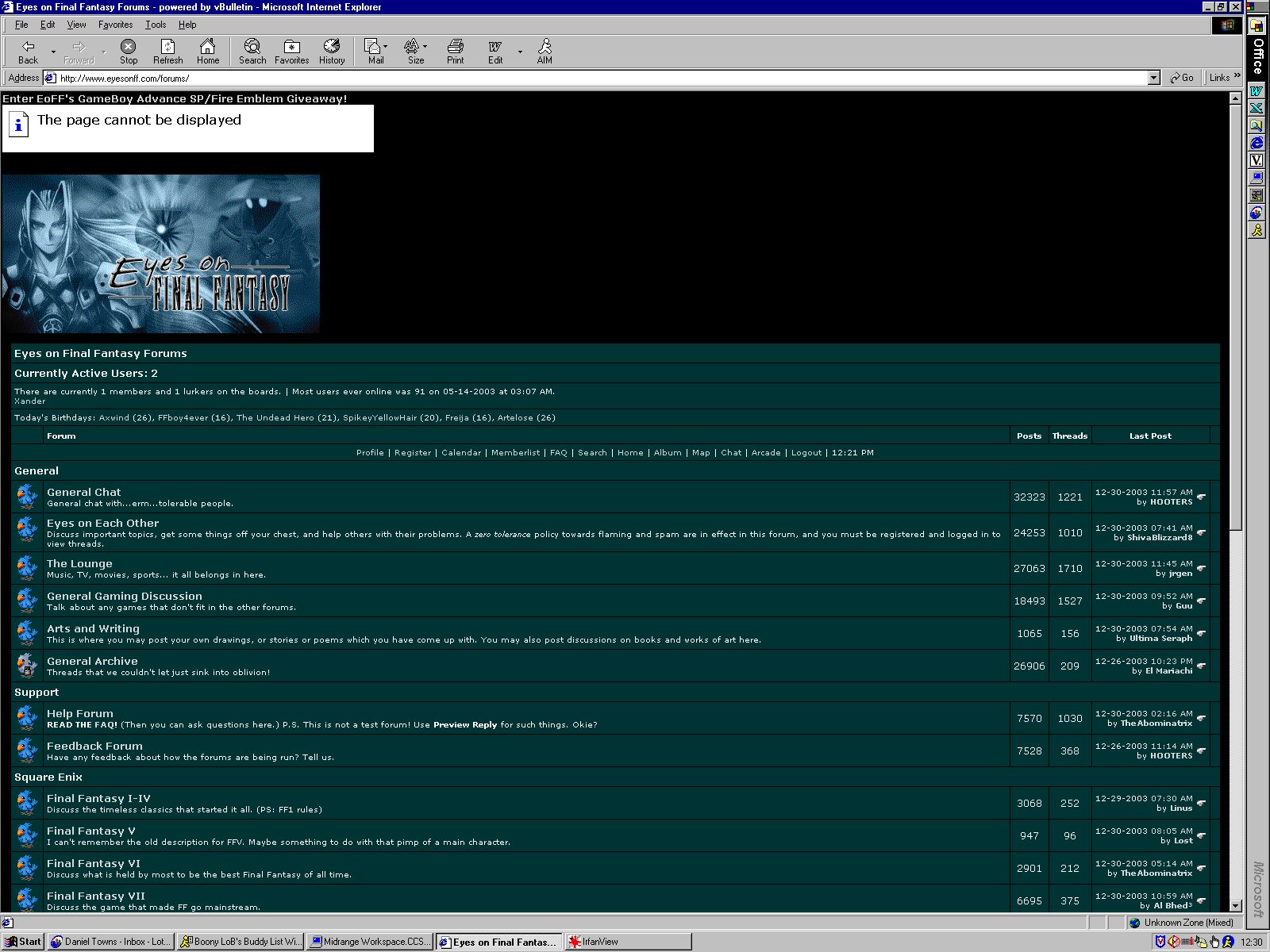Click the vertical scrollbar up arrow

pos(1235,98)
